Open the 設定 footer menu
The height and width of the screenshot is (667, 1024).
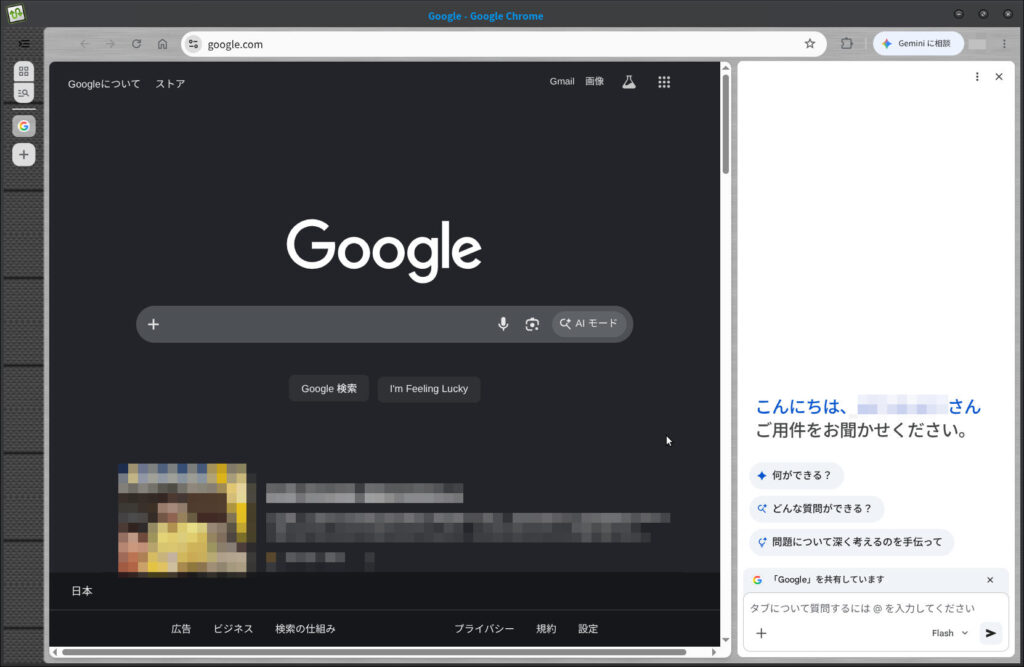(588, 628)
